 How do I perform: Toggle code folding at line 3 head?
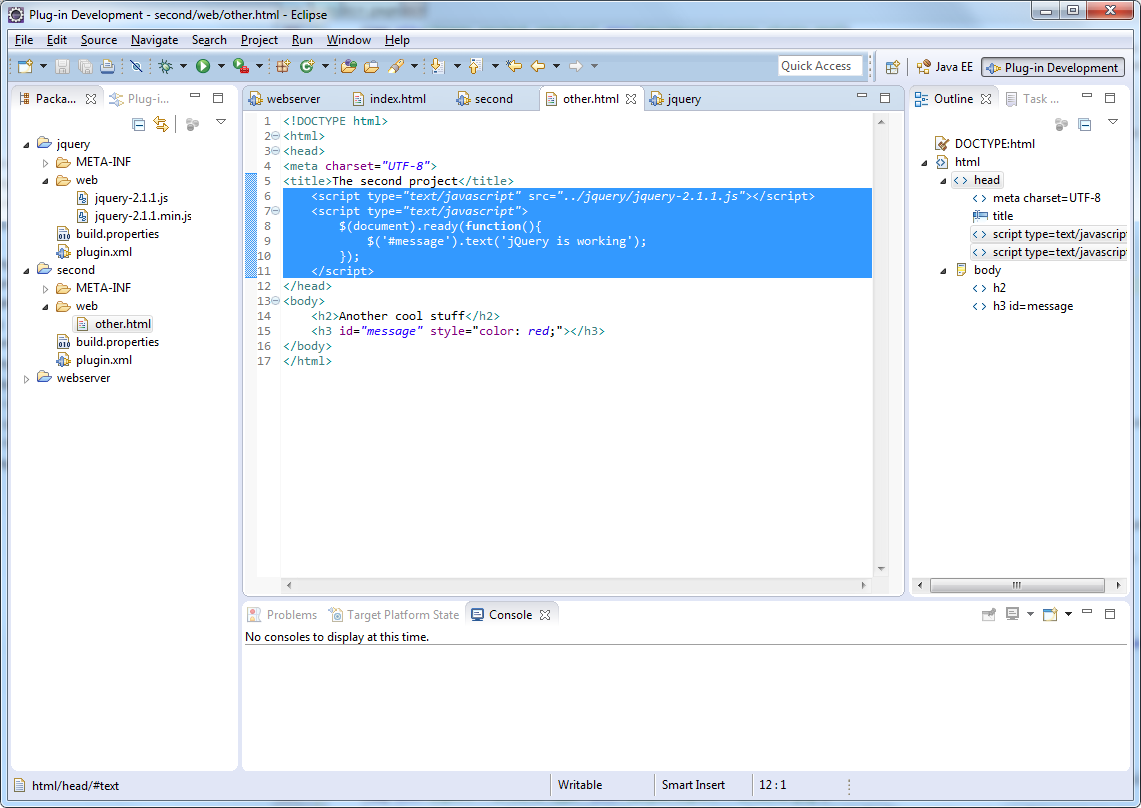(276, 151)
